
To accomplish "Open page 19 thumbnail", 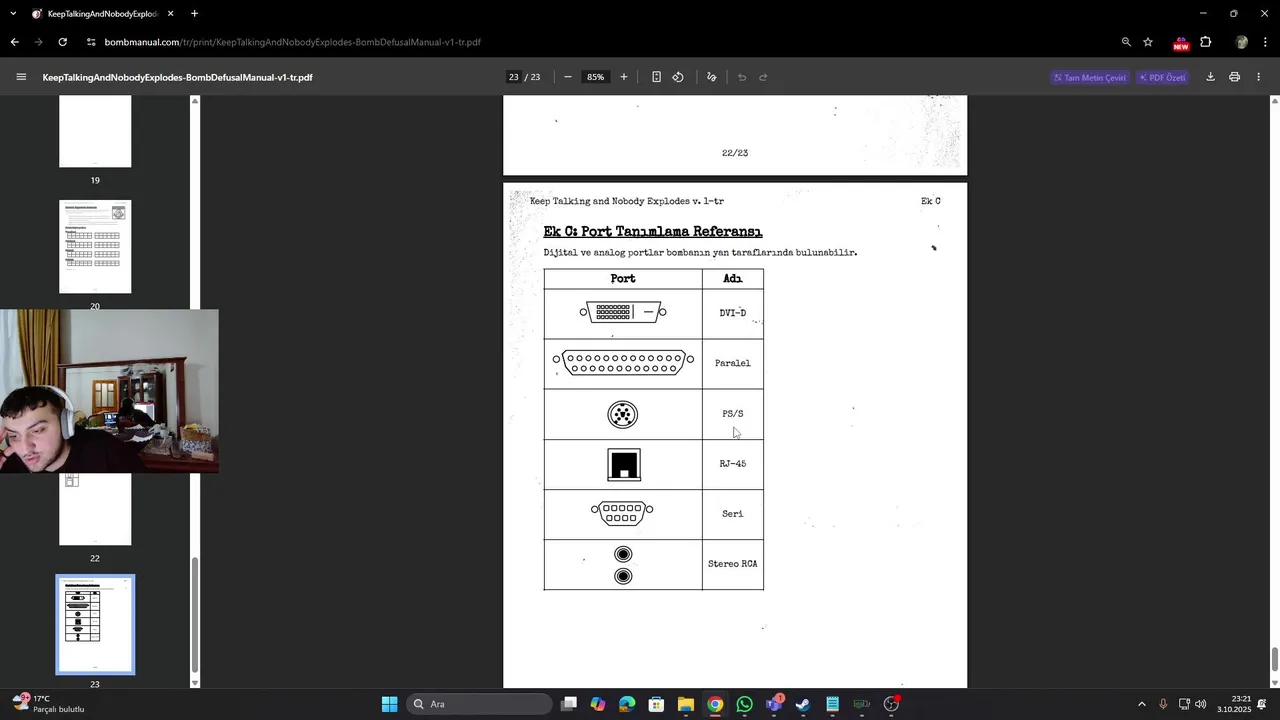I will point(95,131).
